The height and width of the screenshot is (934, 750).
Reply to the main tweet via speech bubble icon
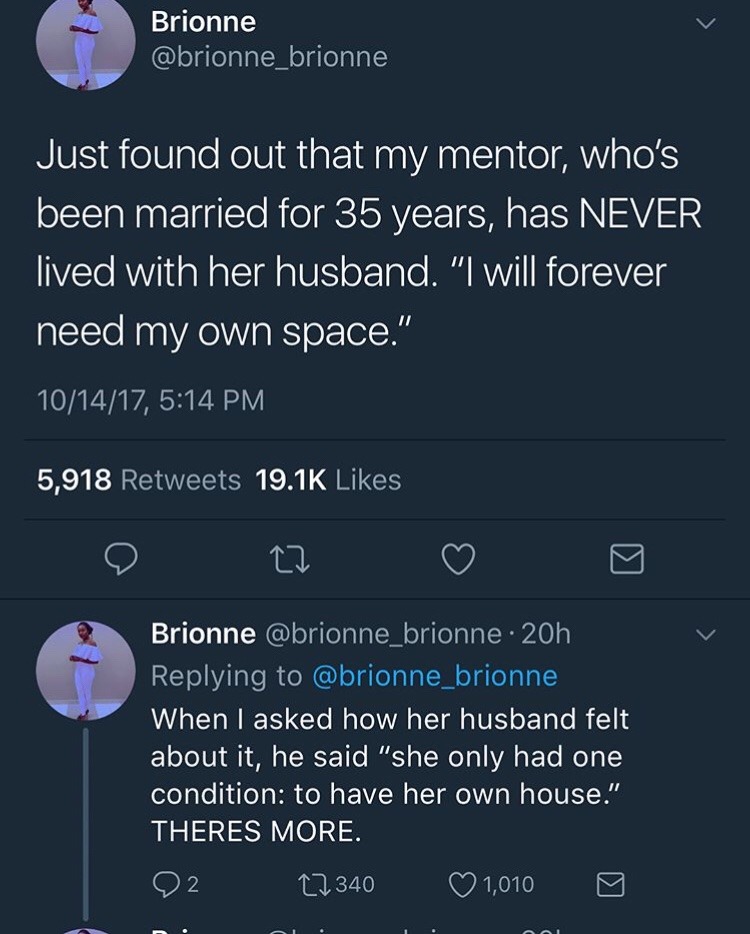click(x=121, y=560)
